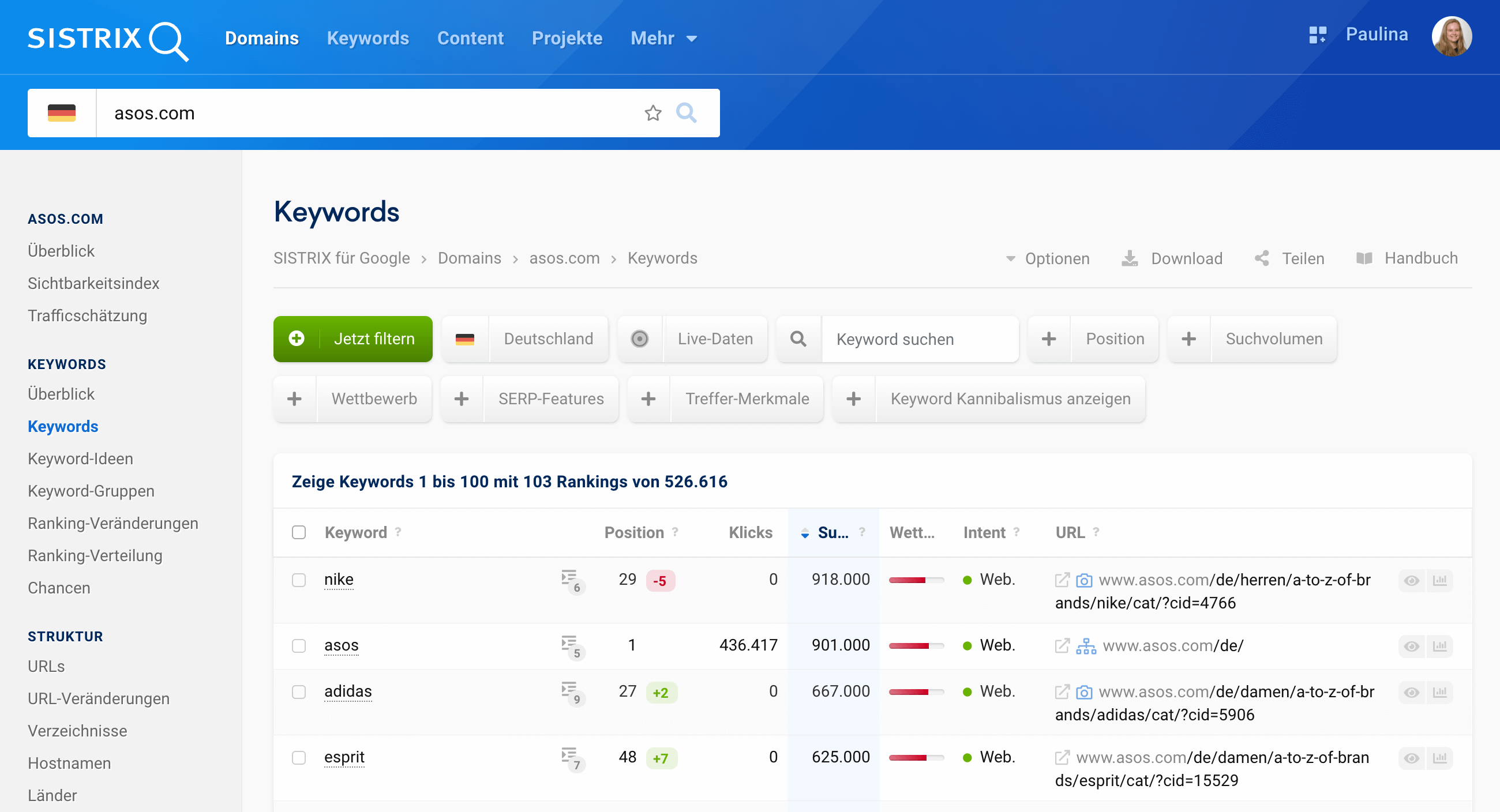The image size is (1500, 812).
Task: Click the camera SERP screenshot icon in nike row
Action: click(1083, 580)
